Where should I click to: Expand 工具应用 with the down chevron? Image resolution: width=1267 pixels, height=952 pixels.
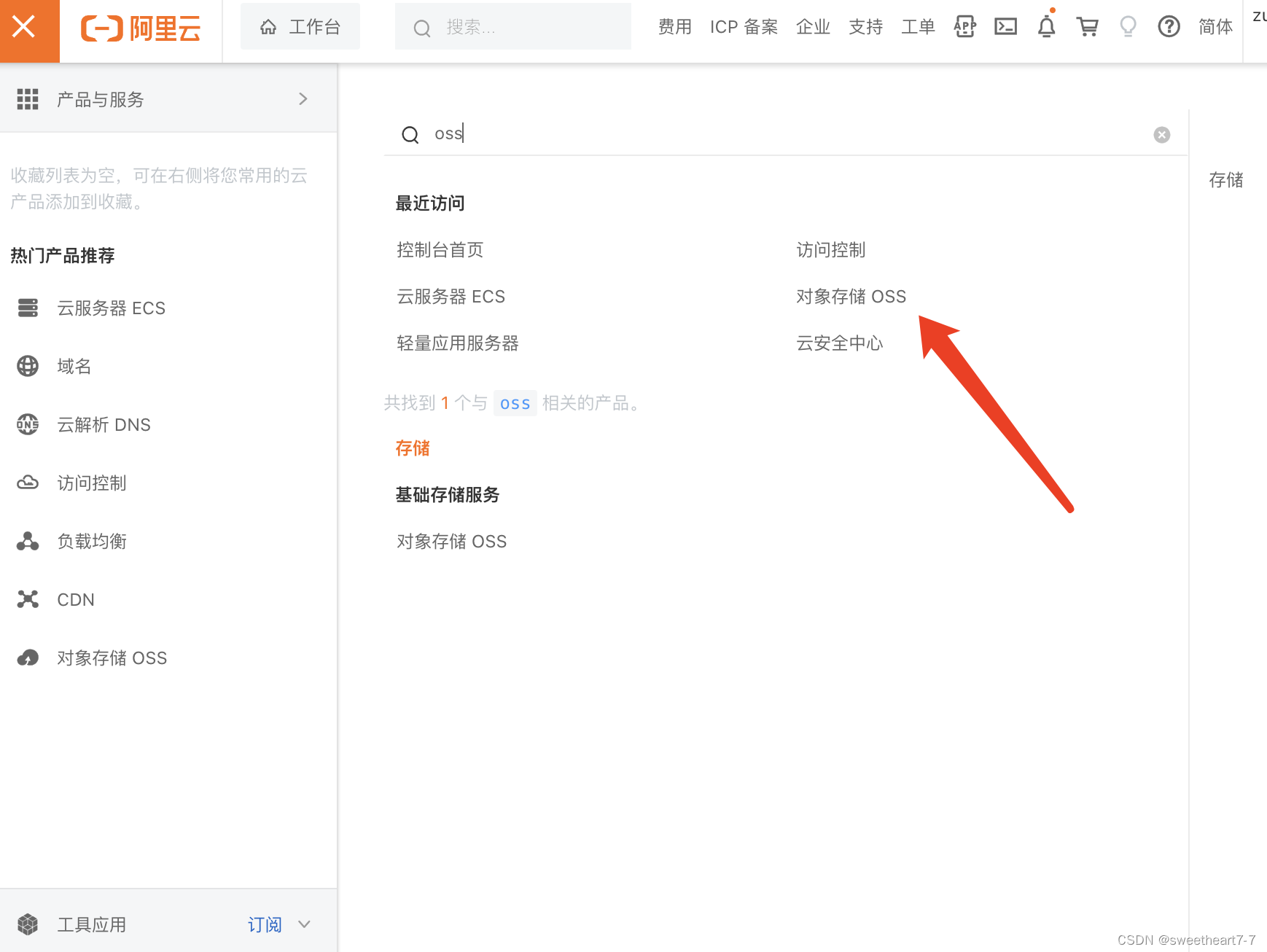pyautogui.click(x=305, y=924)
